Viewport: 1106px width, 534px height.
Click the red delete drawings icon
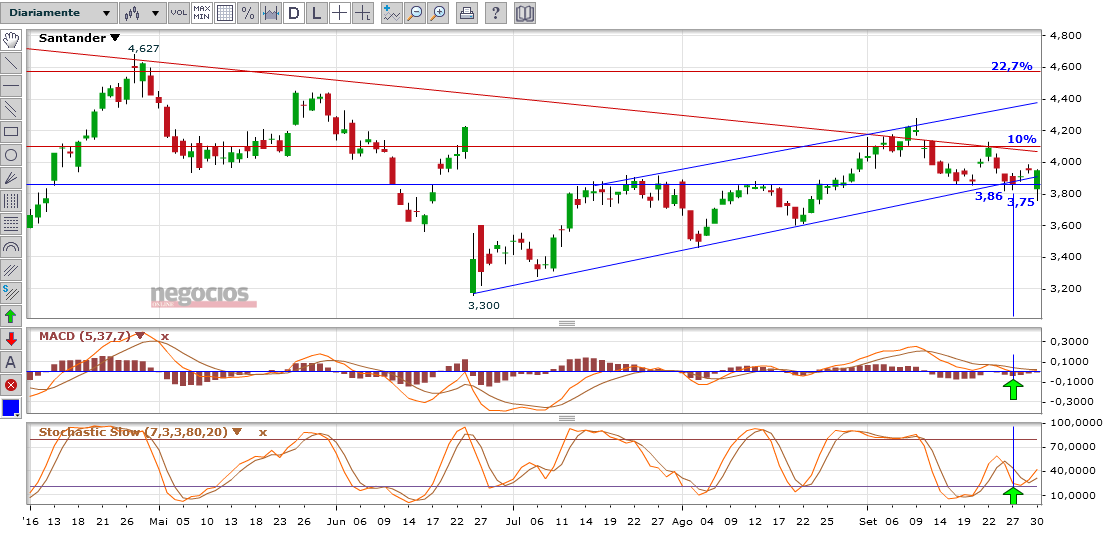11,384
